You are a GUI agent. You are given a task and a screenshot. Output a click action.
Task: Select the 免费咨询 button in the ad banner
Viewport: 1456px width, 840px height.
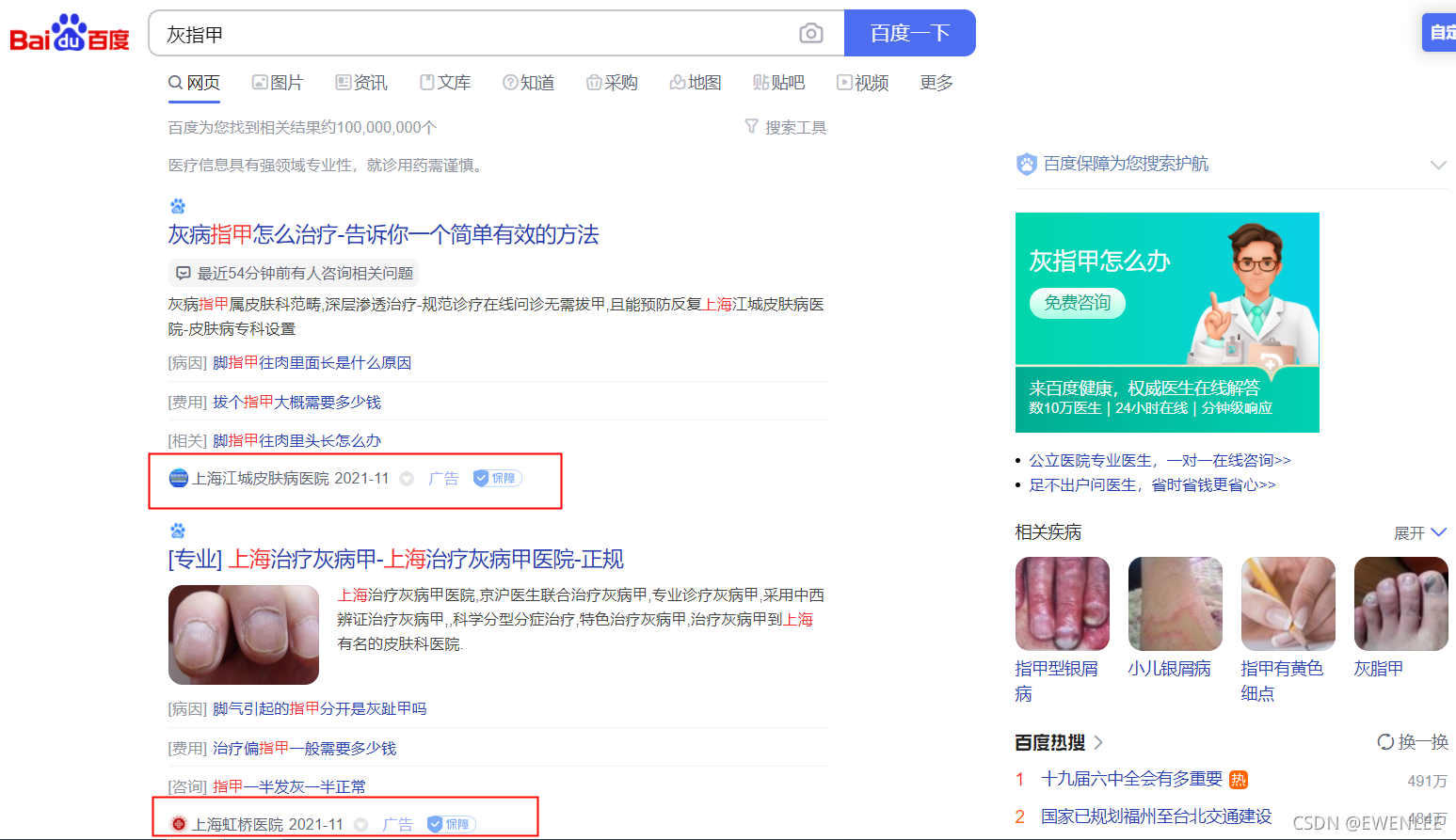tap(1078, 303)
